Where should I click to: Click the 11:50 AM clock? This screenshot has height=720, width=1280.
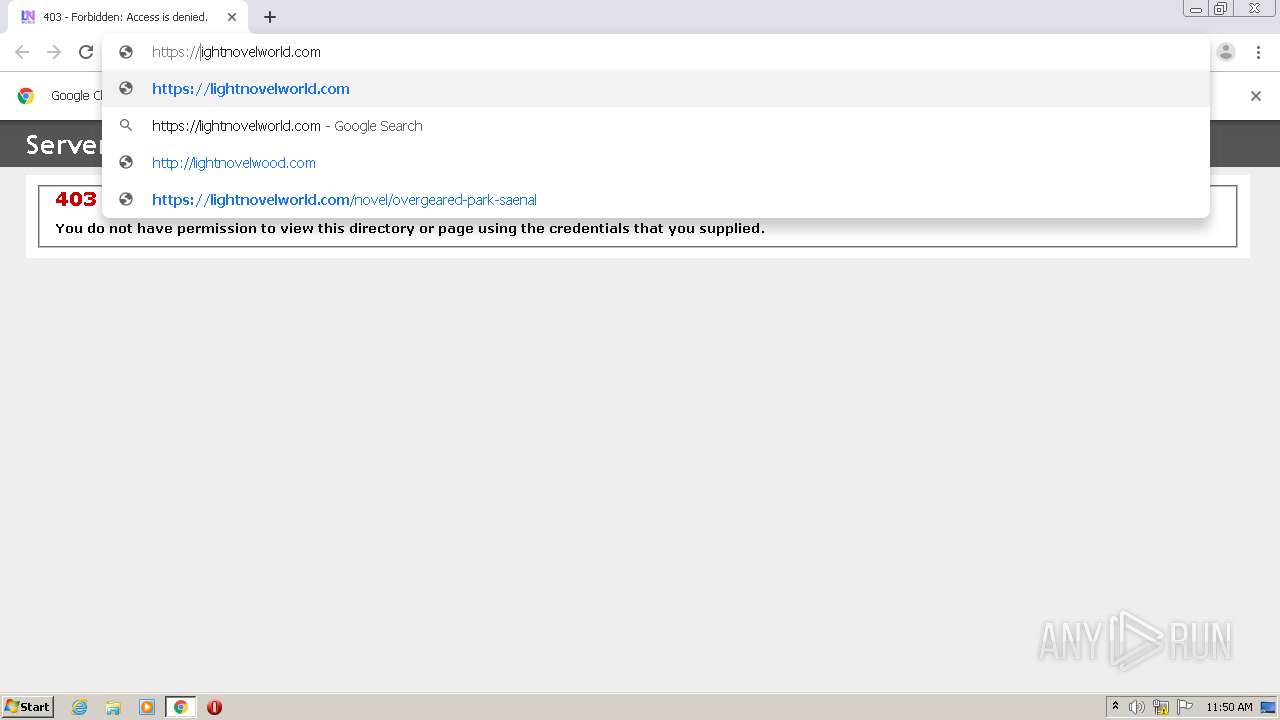coord(1229,707)
